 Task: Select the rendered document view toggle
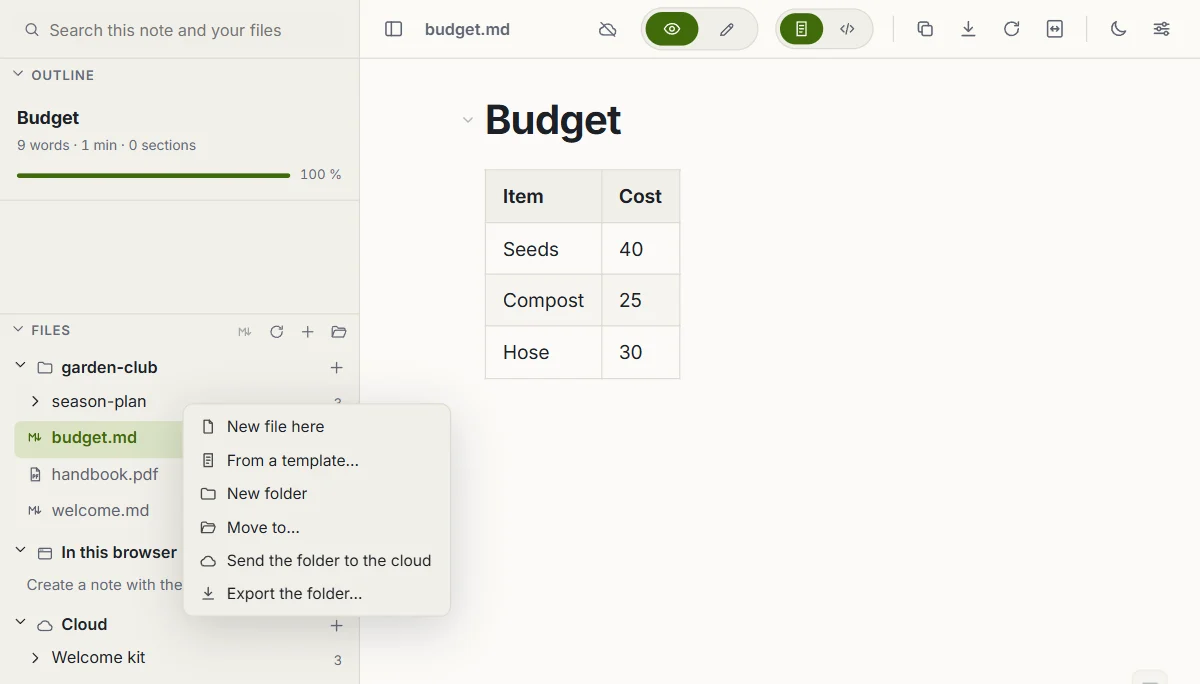tap(801, 29)
